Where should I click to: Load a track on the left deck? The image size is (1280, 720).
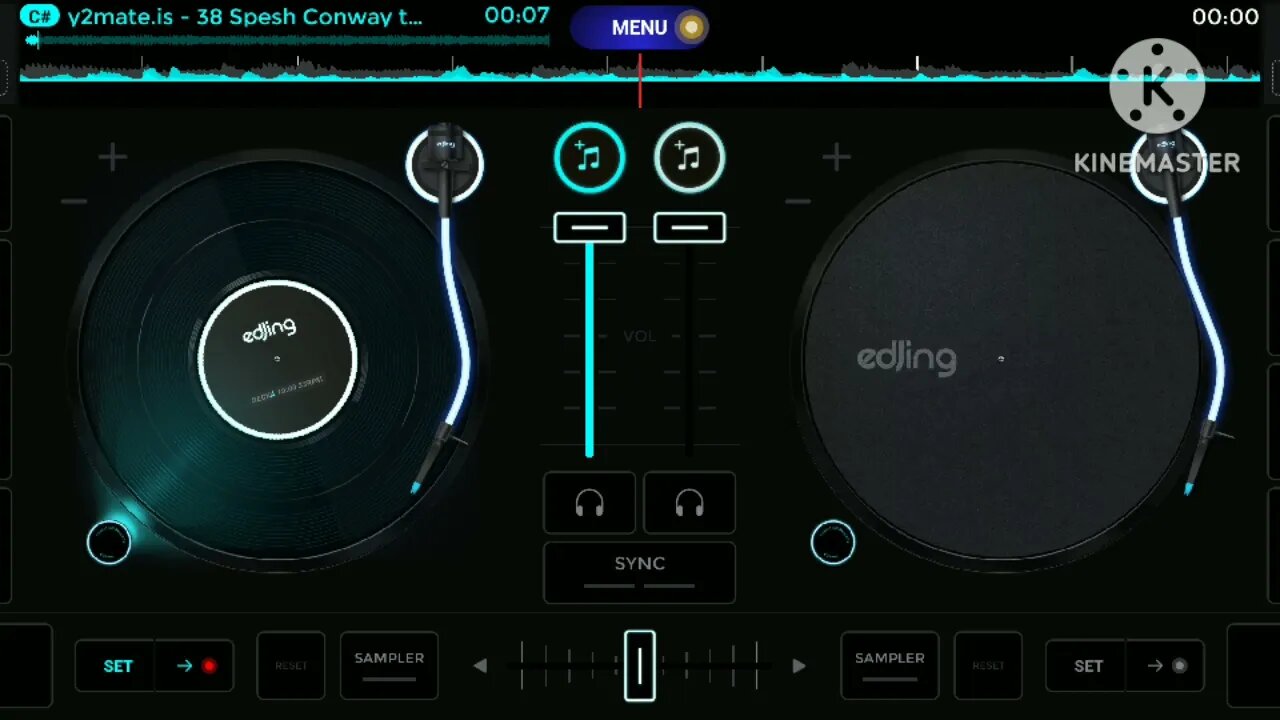tap(589, 157)
